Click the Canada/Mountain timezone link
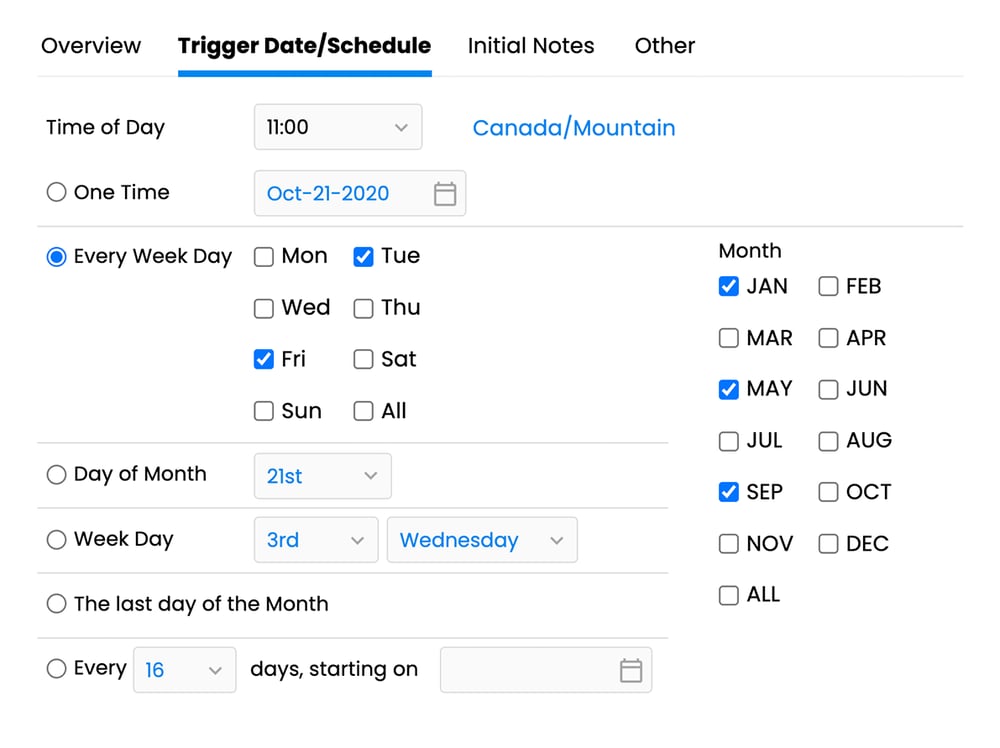Viewport: 1000px width, 748px height. pos(573,127)
